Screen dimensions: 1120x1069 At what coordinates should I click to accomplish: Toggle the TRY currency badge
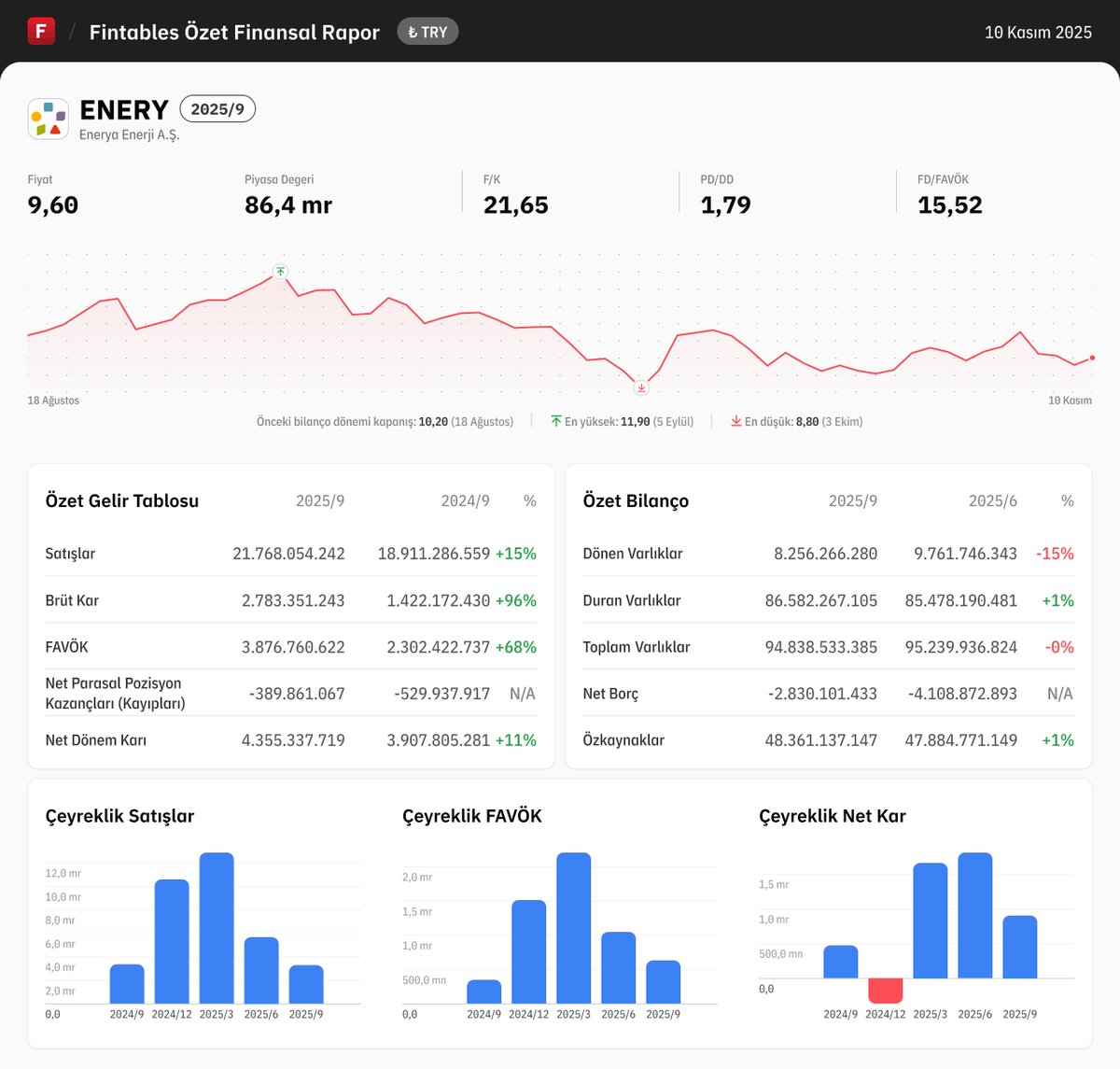tap(427, 31)
